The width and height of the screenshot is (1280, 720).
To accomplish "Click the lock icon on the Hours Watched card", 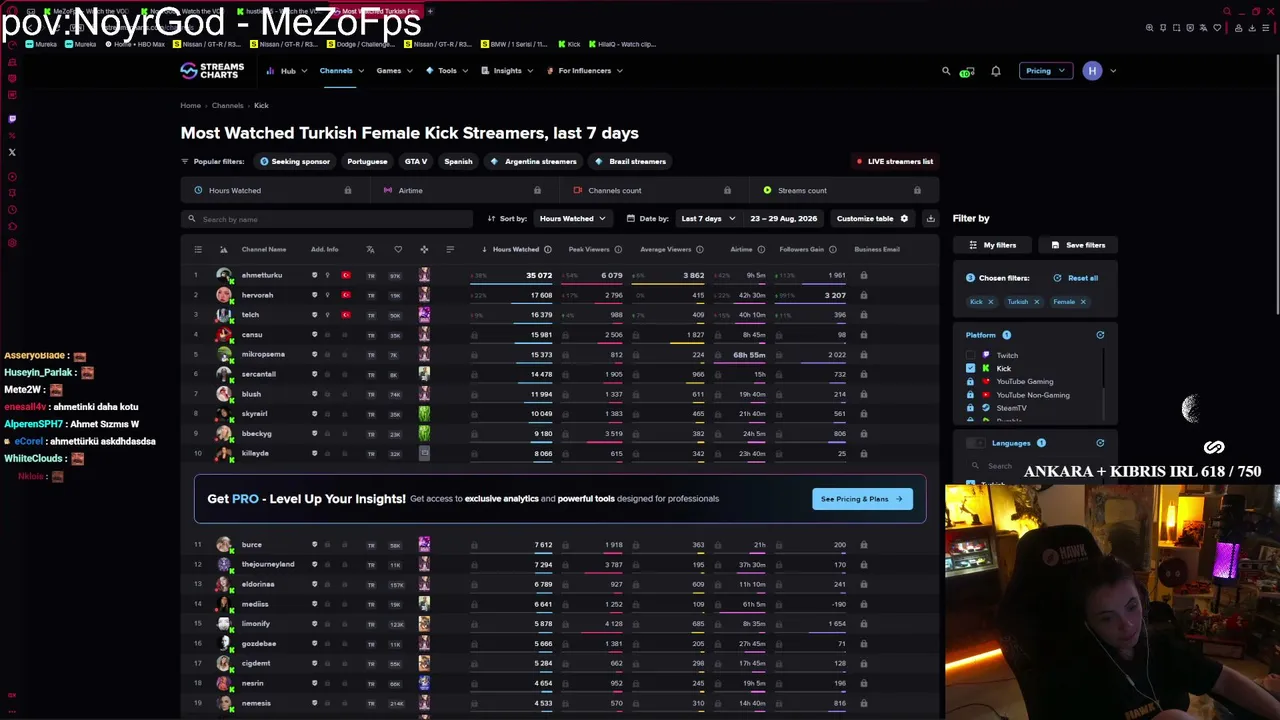I will (348, 190).
